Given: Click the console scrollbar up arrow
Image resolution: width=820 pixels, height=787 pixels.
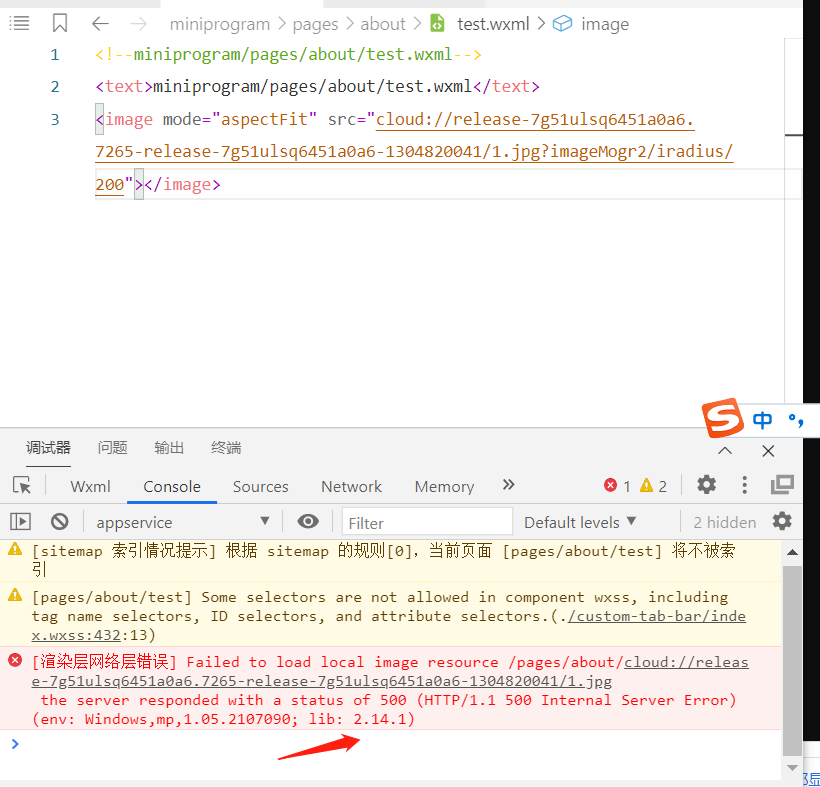Looking at the screenshot, I should click(x=792, y=552).
